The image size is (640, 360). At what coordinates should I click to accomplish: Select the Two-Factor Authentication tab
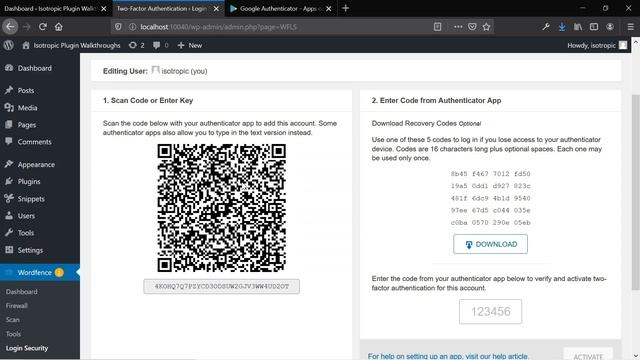pyautogui.click(x=163, y=9)
